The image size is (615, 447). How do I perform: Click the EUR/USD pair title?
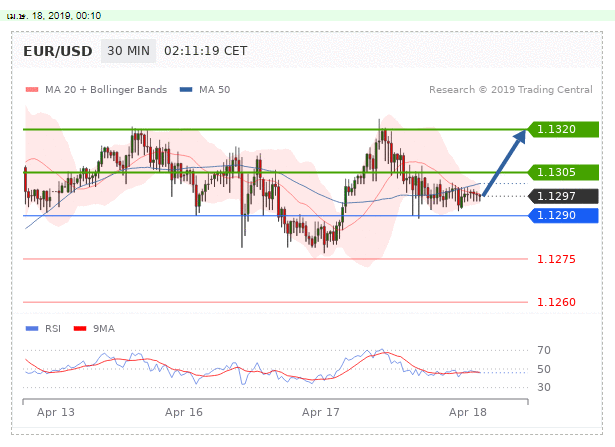[x=60, y=50]
